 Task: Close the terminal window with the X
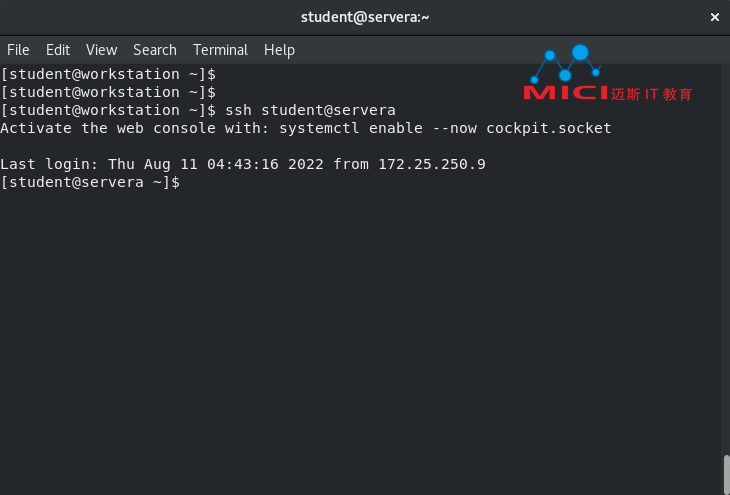(715, 17)
